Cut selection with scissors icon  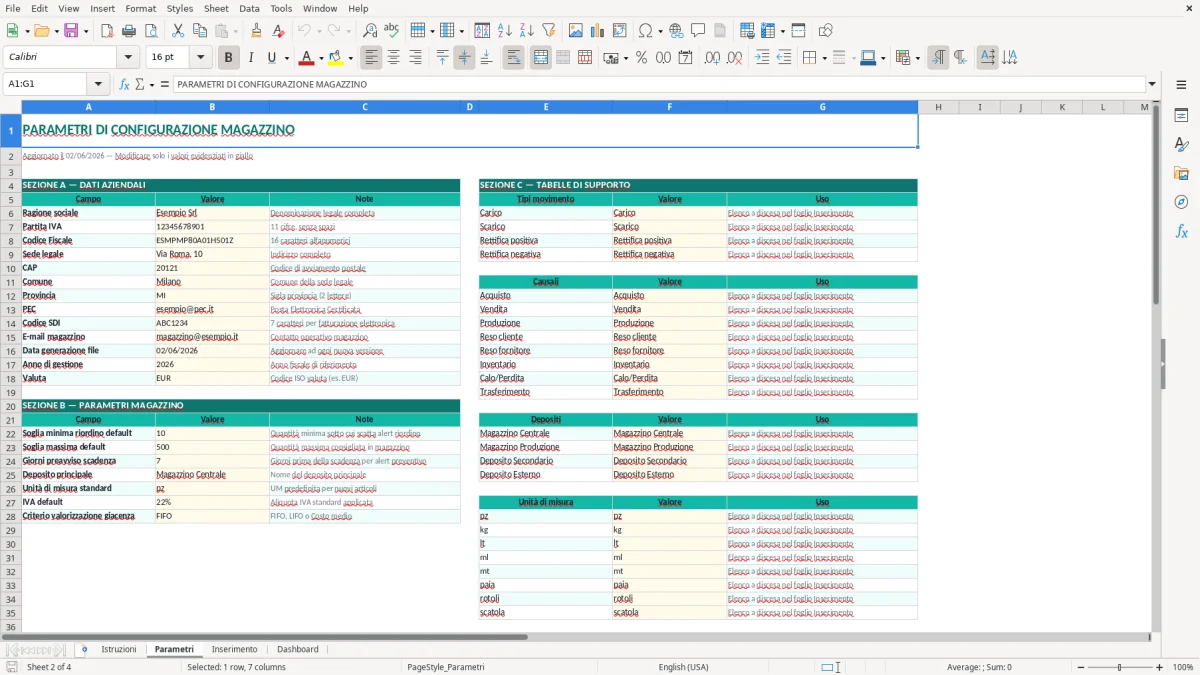point(177,31)
